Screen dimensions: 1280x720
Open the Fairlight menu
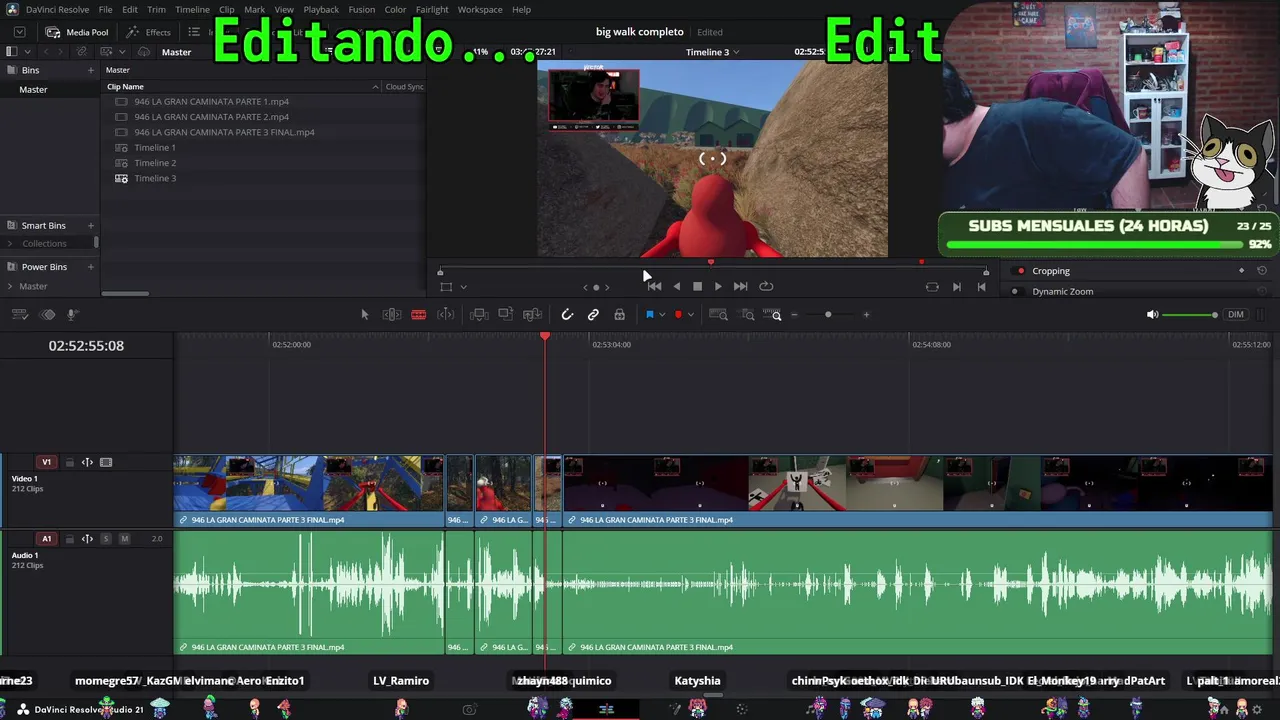(432, 9)
